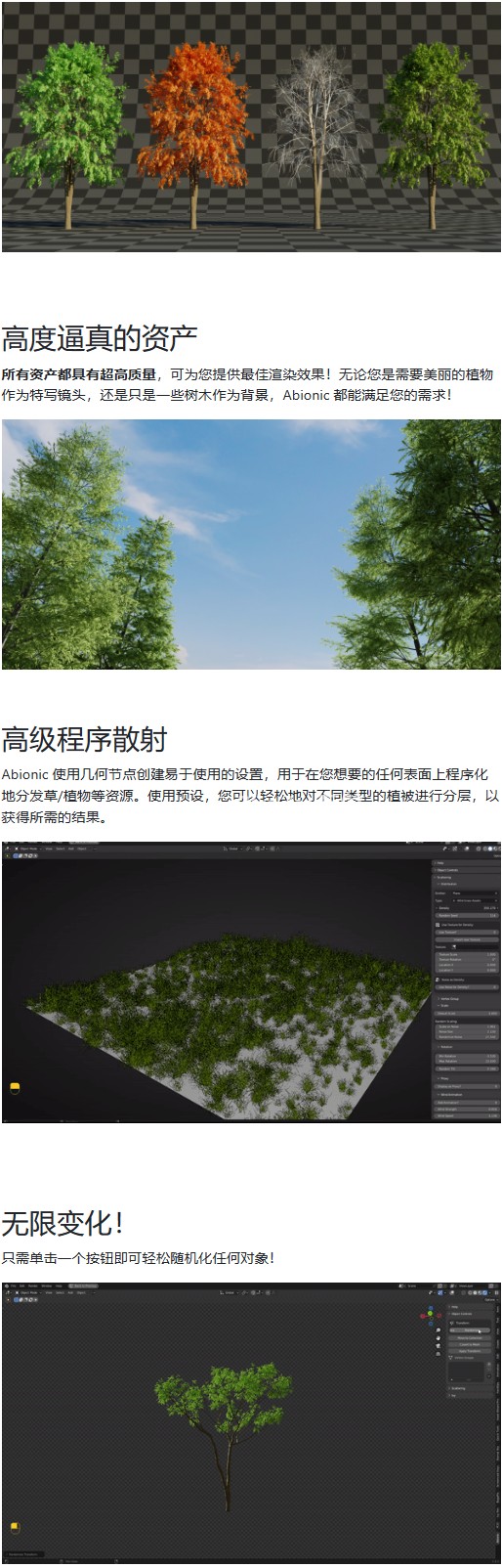Click the zoom magnifier viewport icon in tree screenshot
Viewport: 502px width, 1568px height.
(438, 1330)
